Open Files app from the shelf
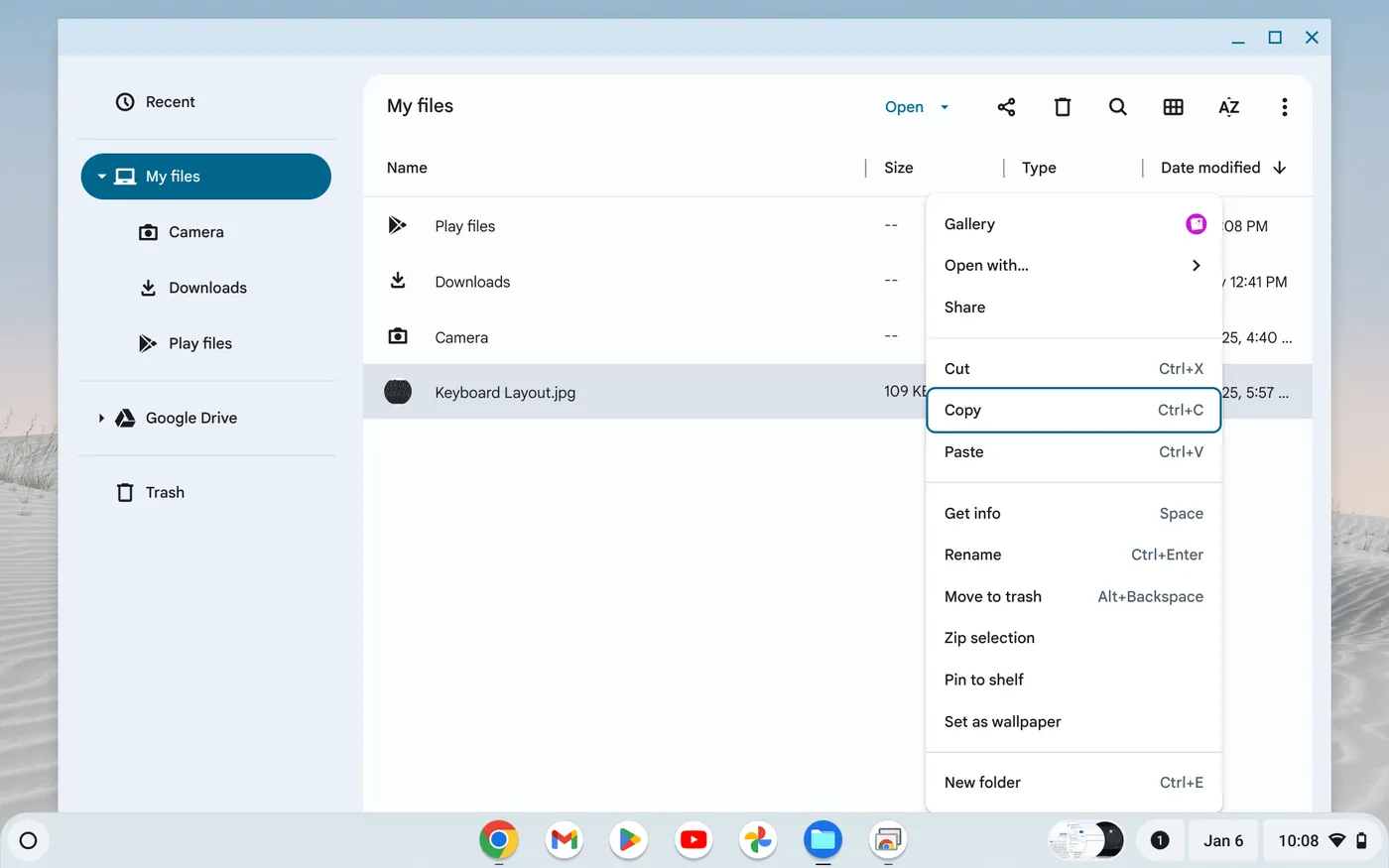The width and height of the screenshot is (1389, 868). pyautogui.click(x=823, y=840)
